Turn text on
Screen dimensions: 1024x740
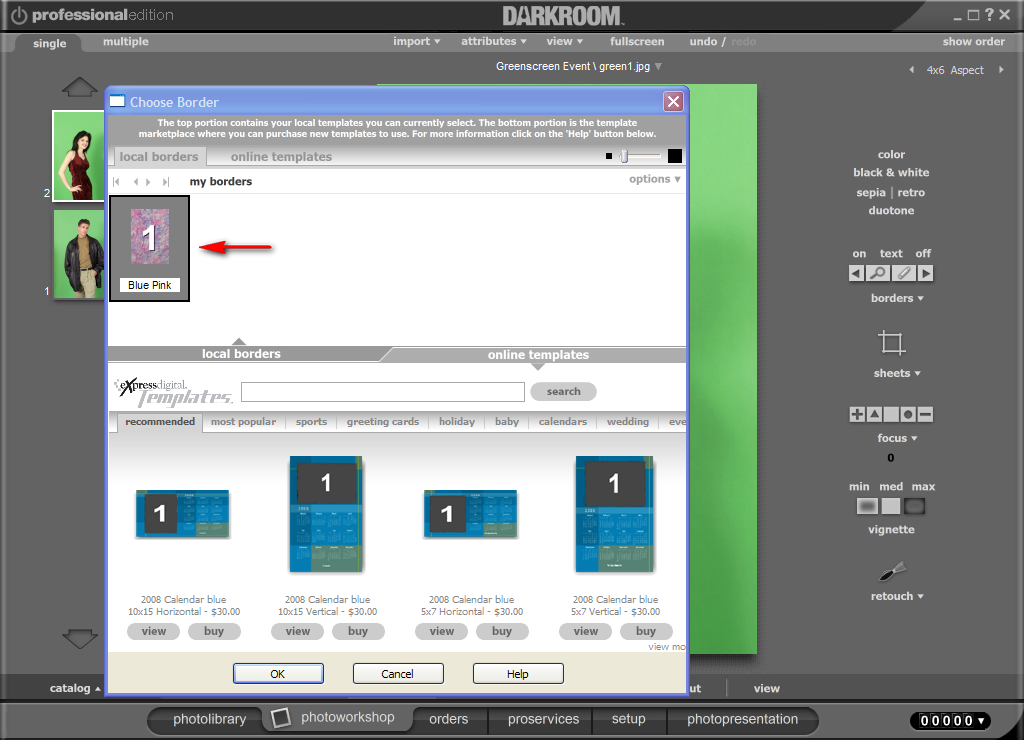(x=859, y=253)
